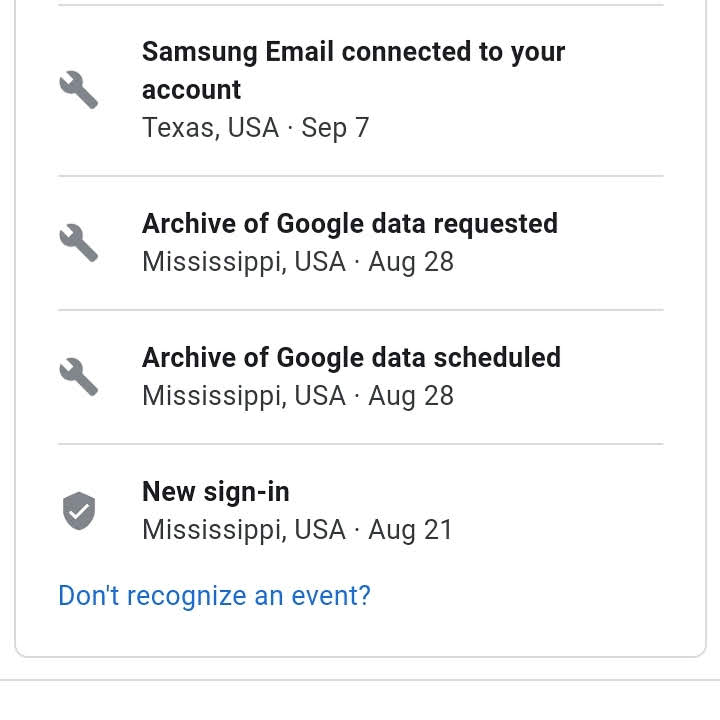Screen dimensions: 720x720
Task: Open the Don't recognize an event? link
Action: 214,596
